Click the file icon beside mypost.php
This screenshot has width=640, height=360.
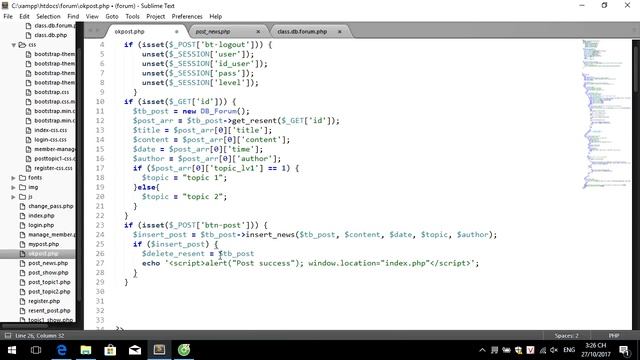(22, 244)
